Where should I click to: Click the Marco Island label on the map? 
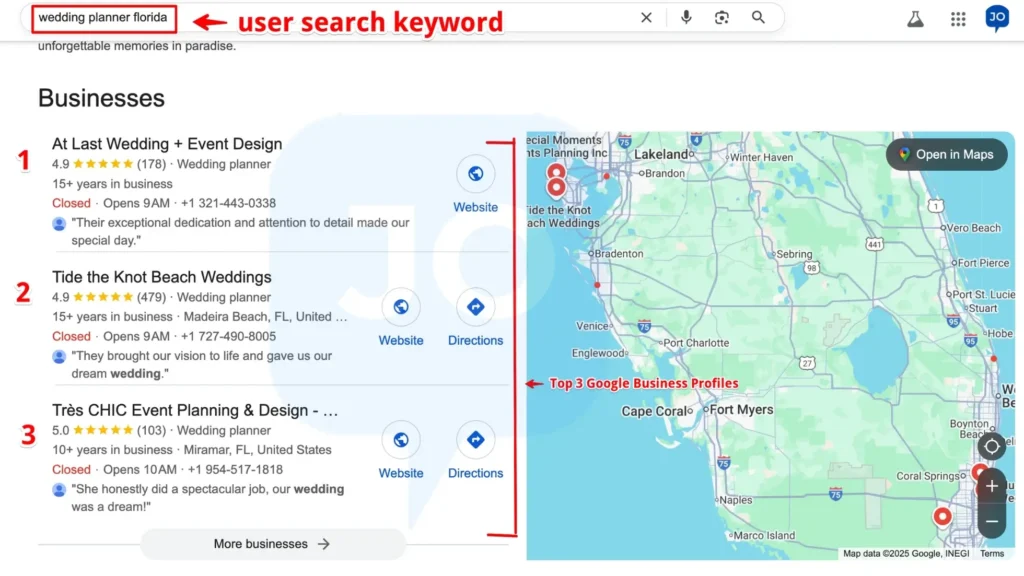coord(764,536)
